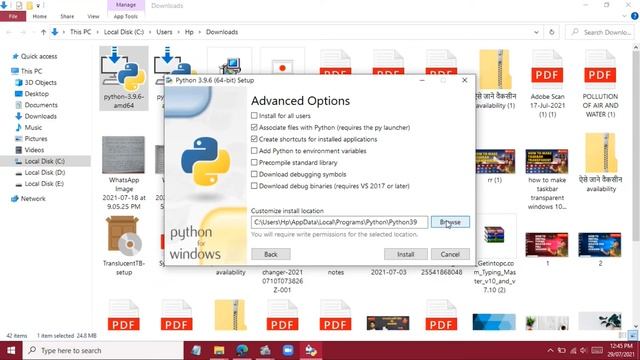Open Quick access in navigation pane

pos(39,56)
